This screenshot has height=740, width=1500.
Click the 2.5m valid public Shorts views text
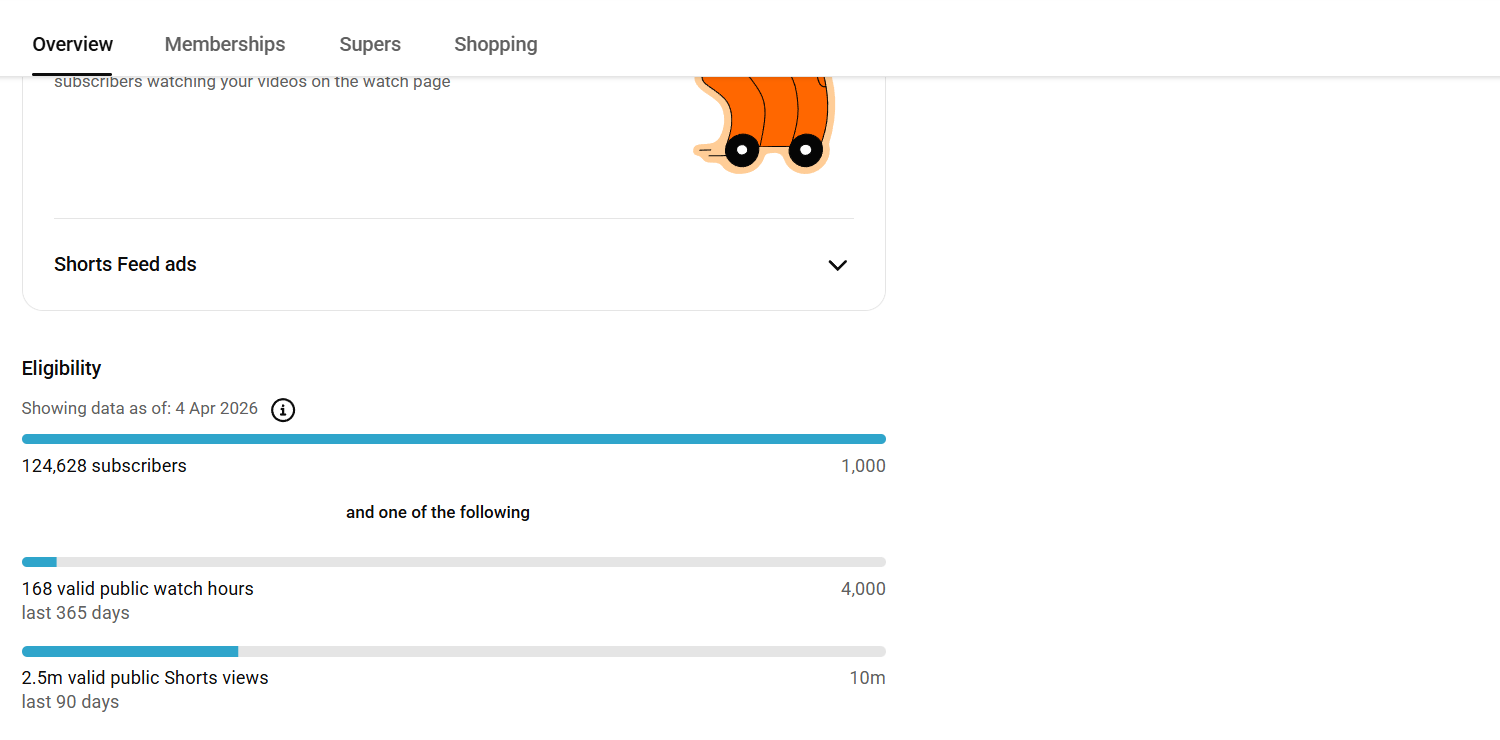(x=145, y=678)
